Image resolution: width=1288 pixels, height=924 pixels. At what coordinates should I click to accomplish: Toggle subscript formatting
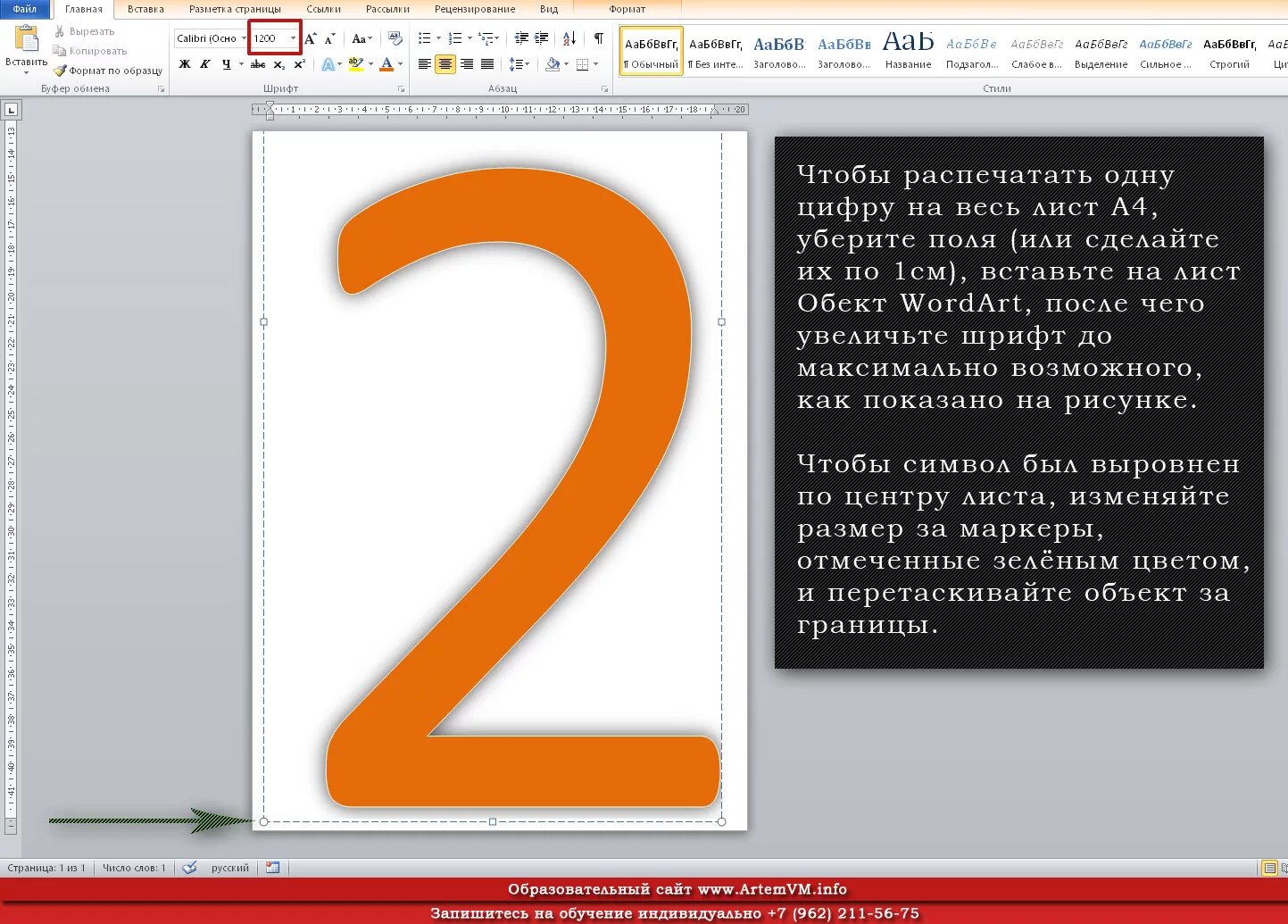coord(278,64)
